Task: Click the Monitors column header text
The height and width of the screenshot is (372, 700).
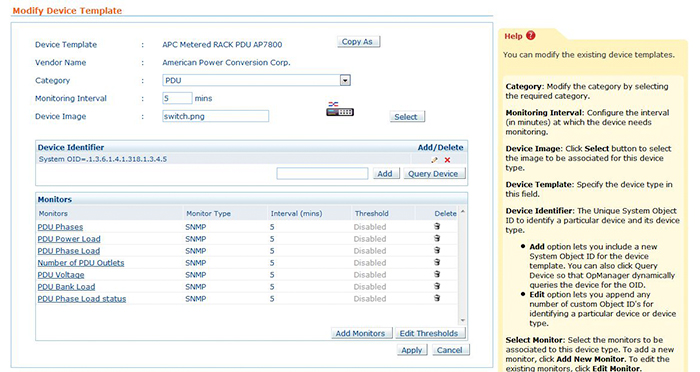Action: coord(53,213)
